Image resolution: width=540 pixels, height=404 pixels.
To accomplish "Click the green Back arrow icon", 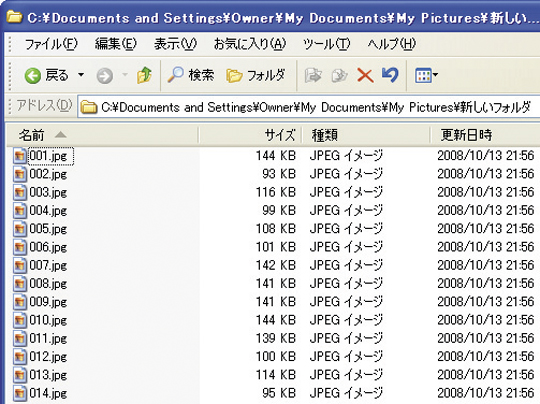I will pyautogui.click(x=33, y=75).
